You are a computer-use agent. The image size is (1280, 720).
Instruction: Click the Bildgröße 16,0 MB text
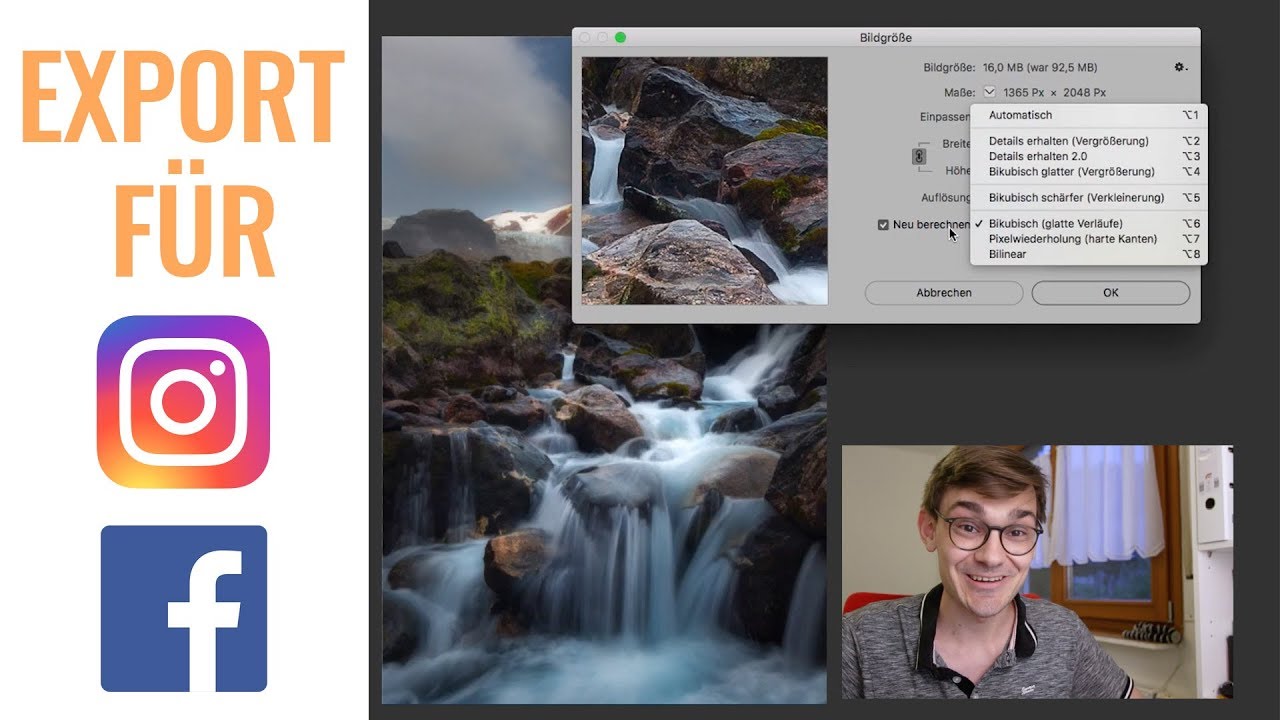(1010, 68)
